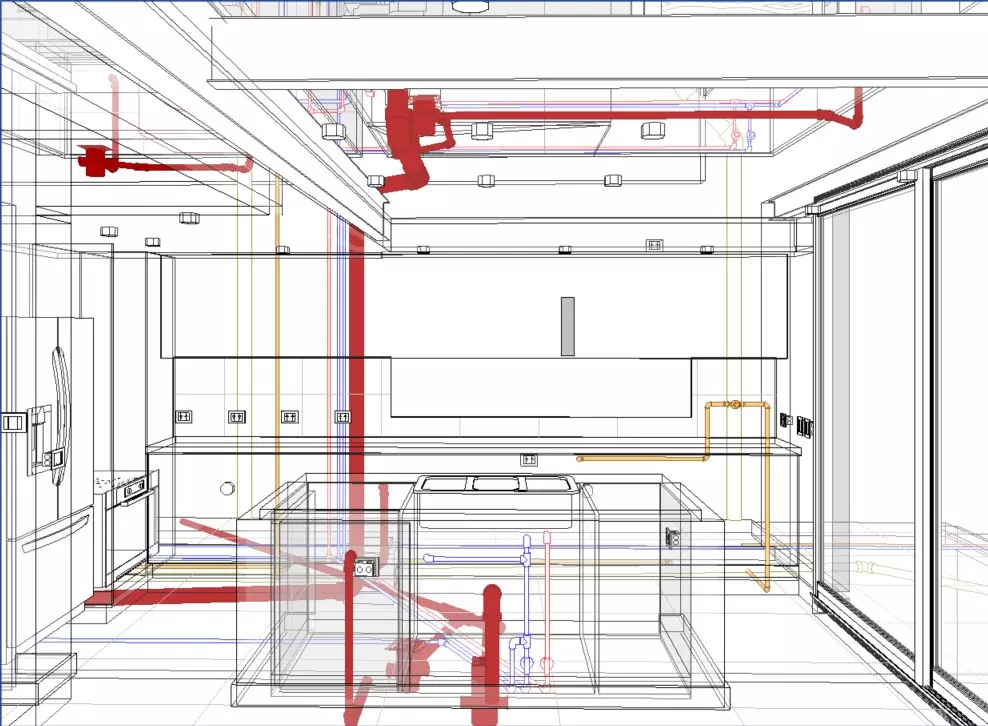Select the pink hot water pipe under sink

tap(546, 611)
